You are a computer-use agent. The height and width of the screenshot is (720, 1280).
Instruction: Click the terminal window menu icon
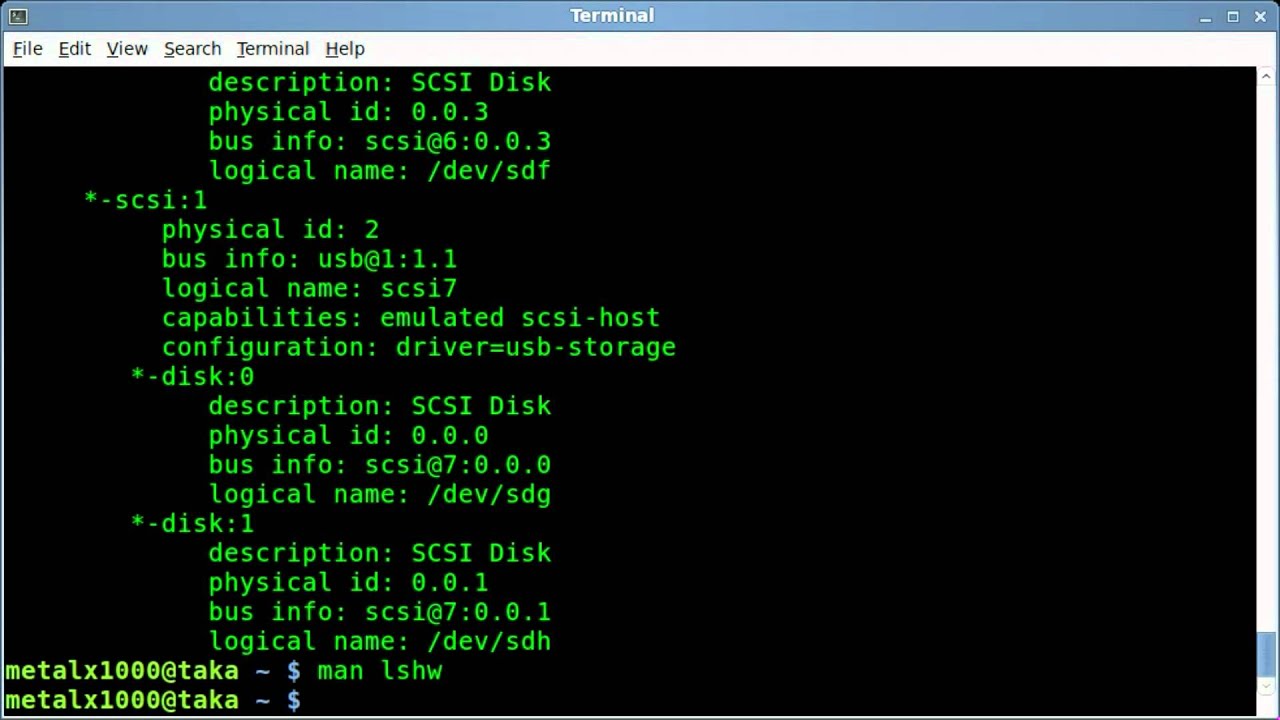click(x=17, y=16)
